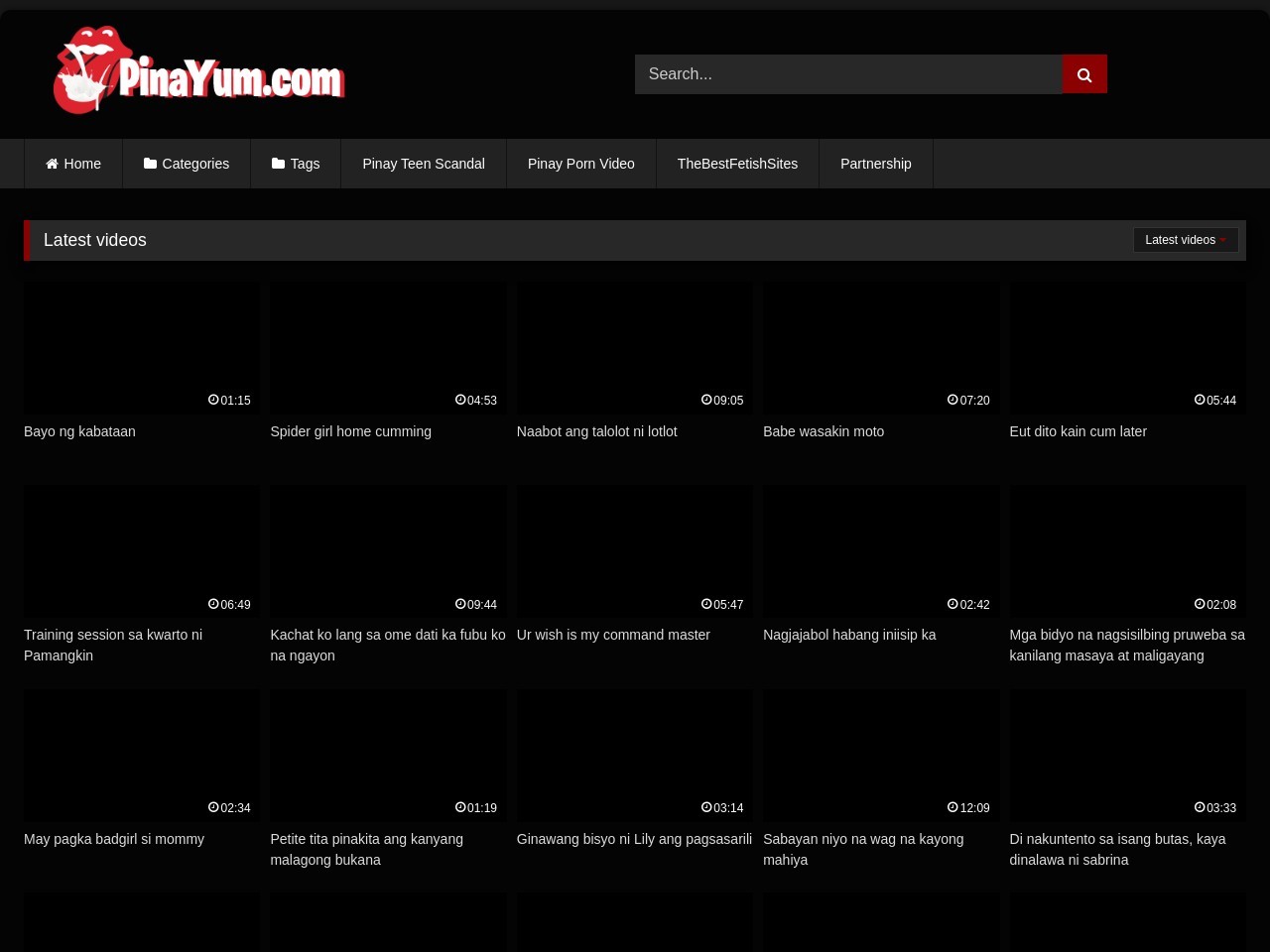Click the clock icon on the 12:09 timestamp
Screen dimensions: 1270x952
(x=952, y=807)
